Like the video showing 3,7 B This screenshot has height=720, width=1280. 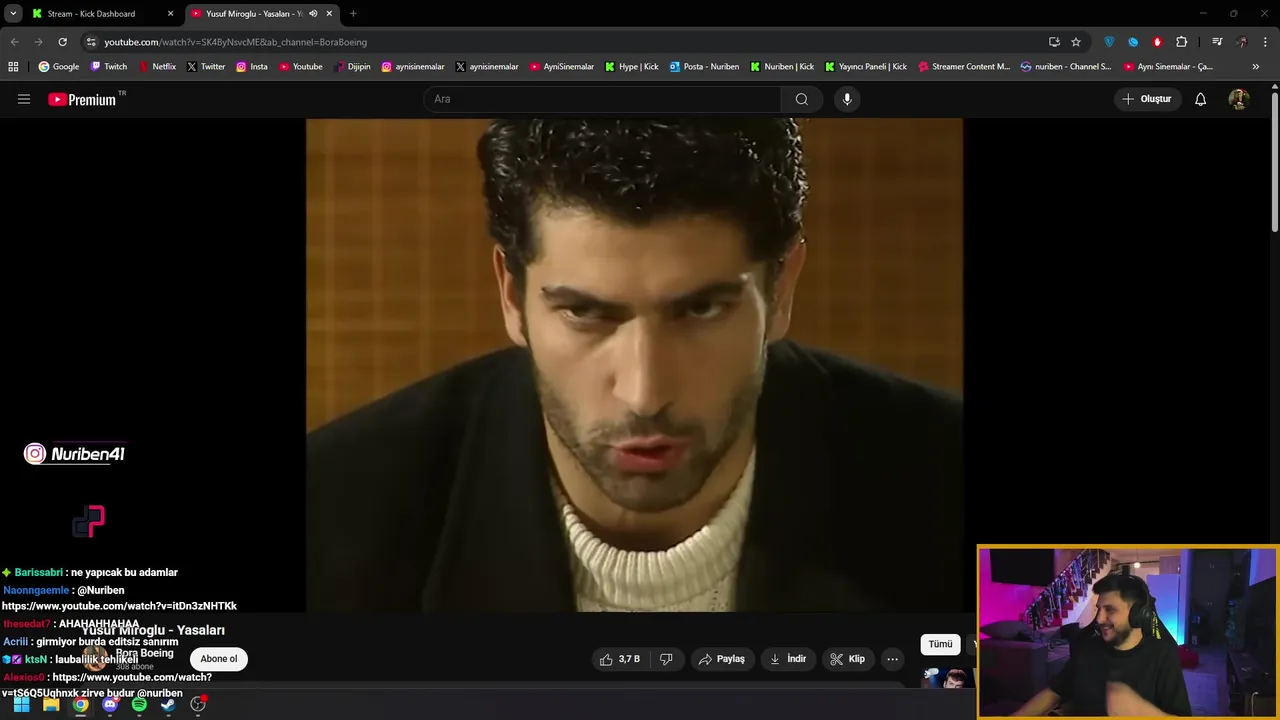click(x=619, y=659)
